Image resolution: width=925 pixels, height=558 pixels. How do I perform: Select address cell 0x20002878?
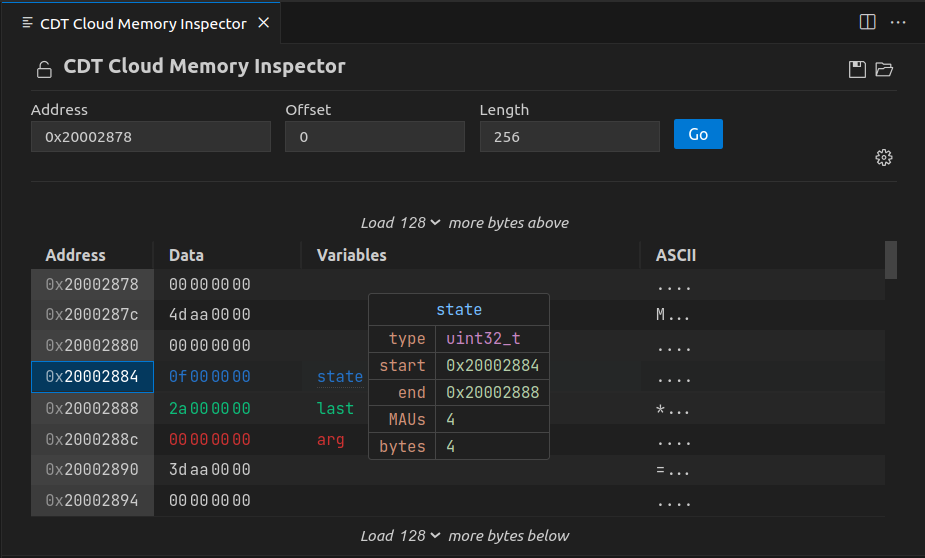pos(92,284)
